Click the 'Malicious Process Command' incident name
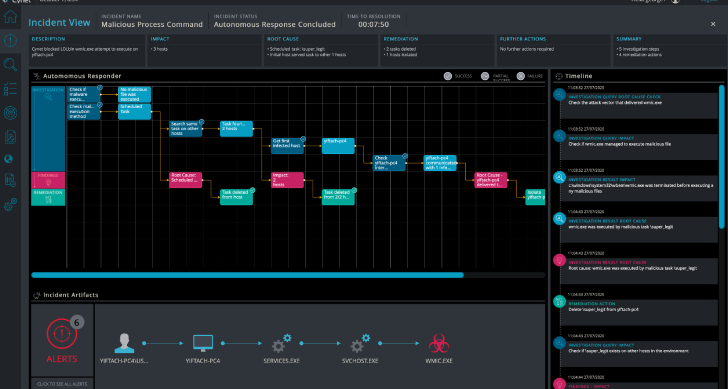Viewport: 728px width, 389px height. point(152,25)
